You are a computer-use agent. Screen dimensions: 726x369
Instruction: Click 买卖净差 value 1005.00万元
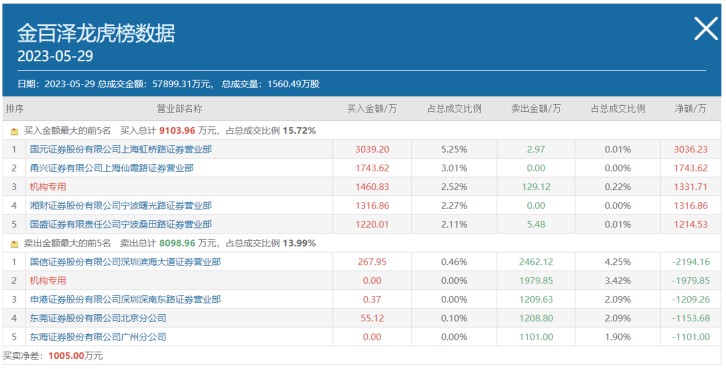tap(75, 356)
